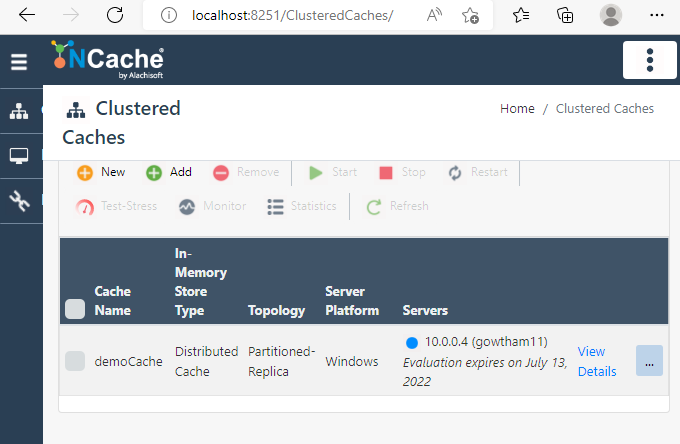Open the hamburger sidebar menu
This screenshot has width=680, height=444.
[x=19, y=62]
